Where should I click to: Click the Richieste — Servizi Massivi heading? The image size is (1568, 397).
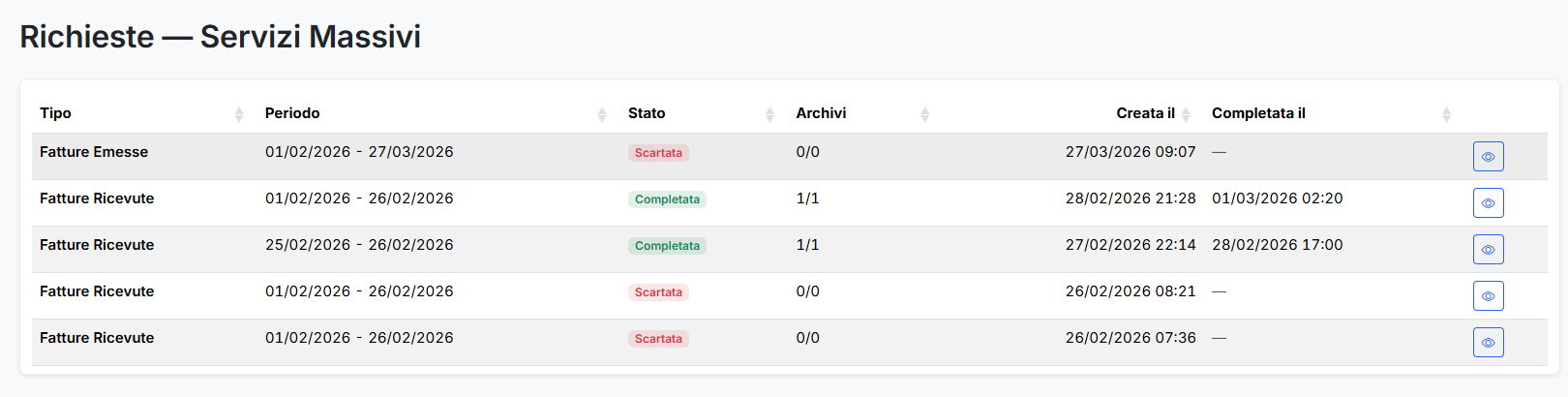pyautogui.click(x=221, y=37)
